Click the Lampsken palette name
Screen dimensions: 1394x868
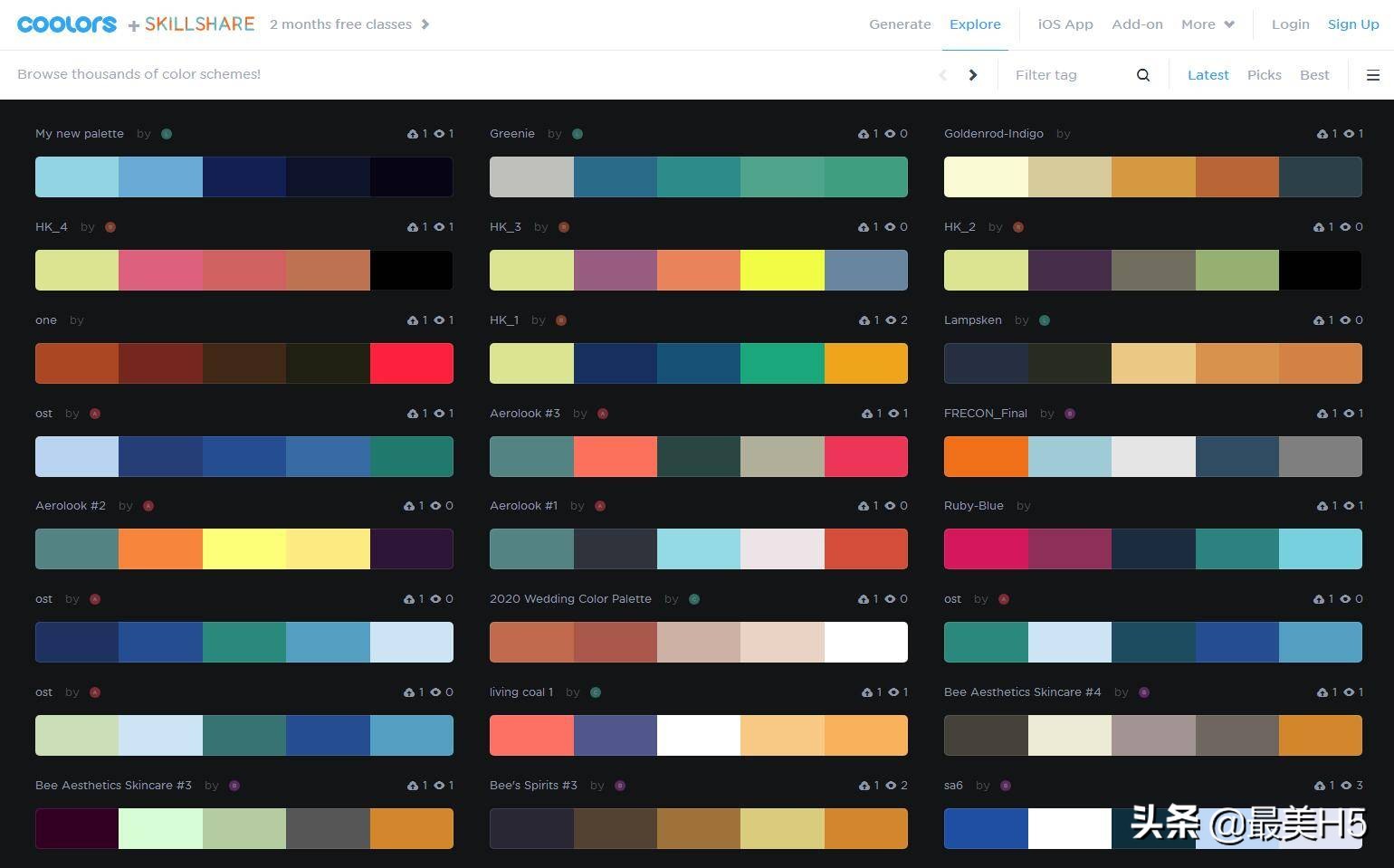tap(973, 320)
